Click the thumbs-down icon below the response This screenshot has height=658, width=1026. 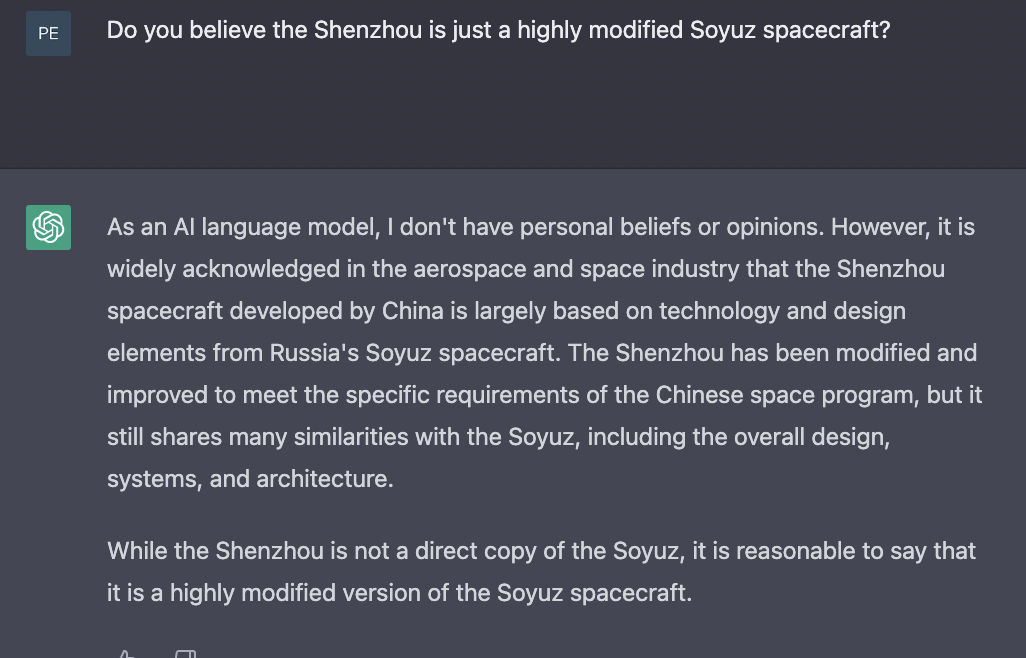click(x=185, y=653)
